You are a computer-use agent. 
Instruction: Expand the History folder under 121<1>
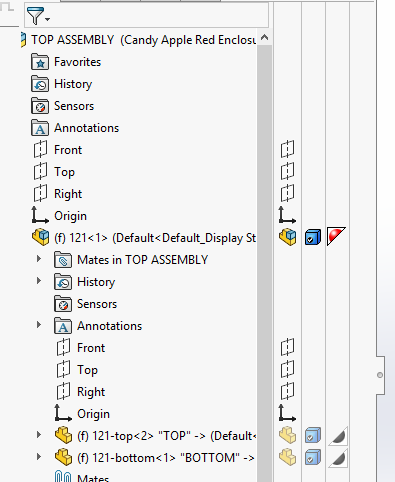coord(39,281)
